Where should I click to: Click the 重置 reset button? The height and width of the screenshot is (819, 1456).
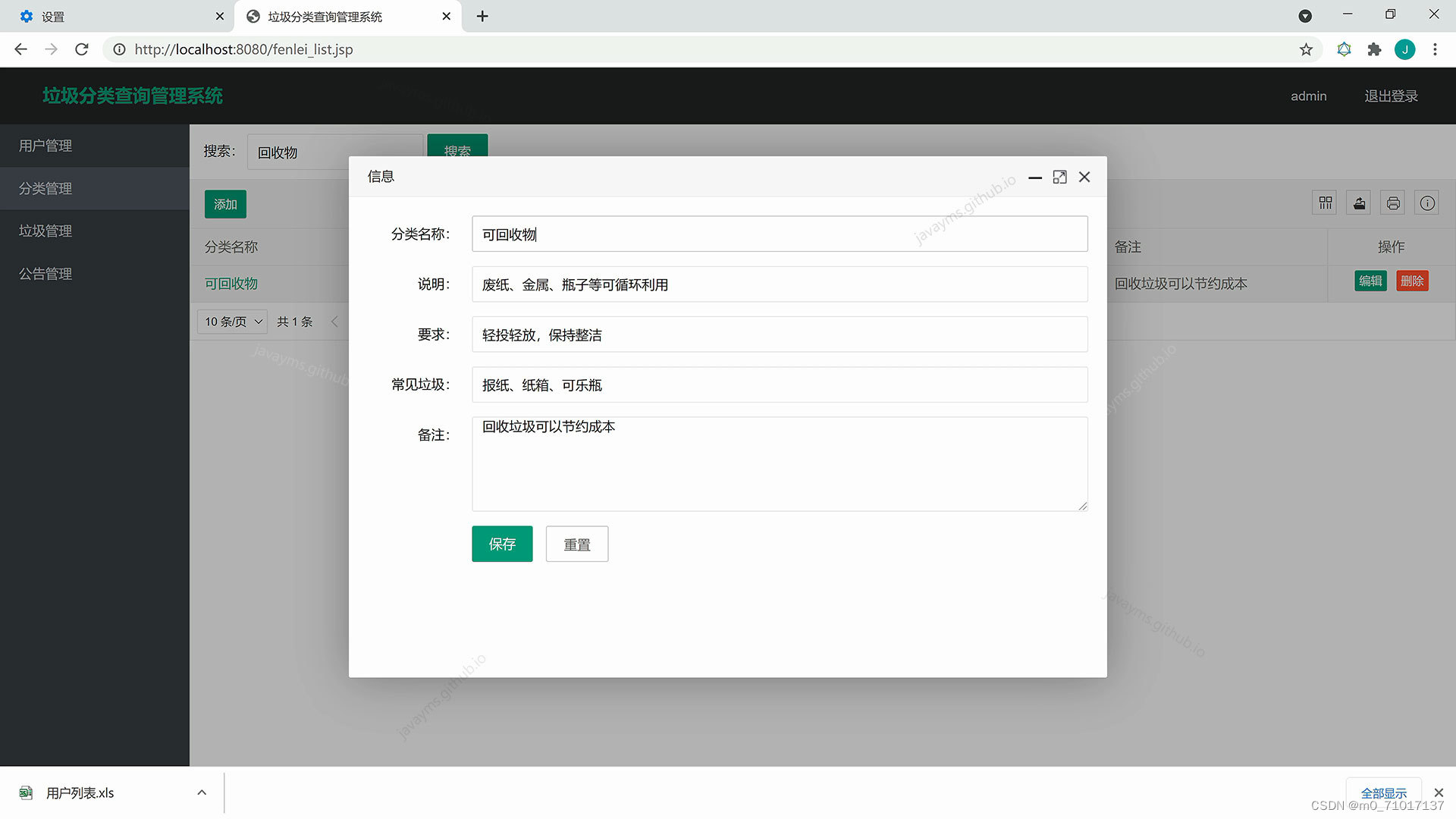pyautogui.click(x=577, y=543)
